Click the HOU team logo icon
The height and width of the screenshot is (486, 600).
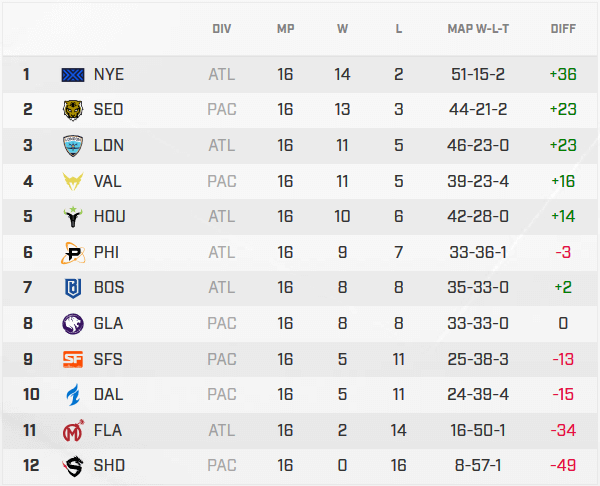(x=74, y=216)
